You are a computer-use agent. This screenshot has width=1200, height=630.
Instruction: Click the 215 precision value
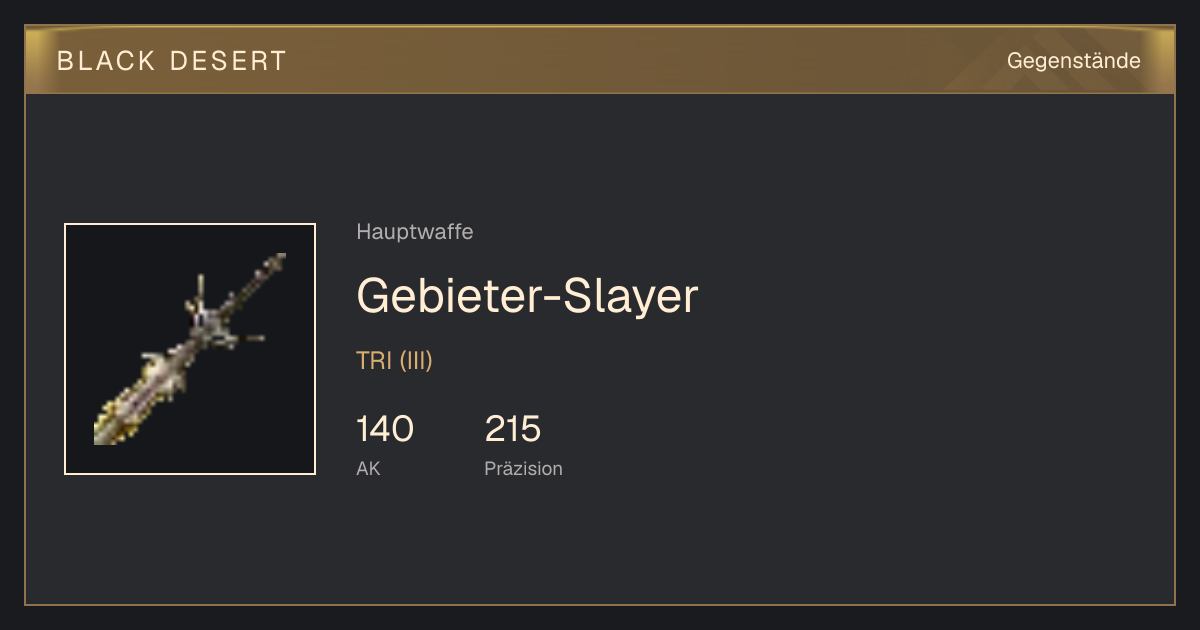click(513, 429)
